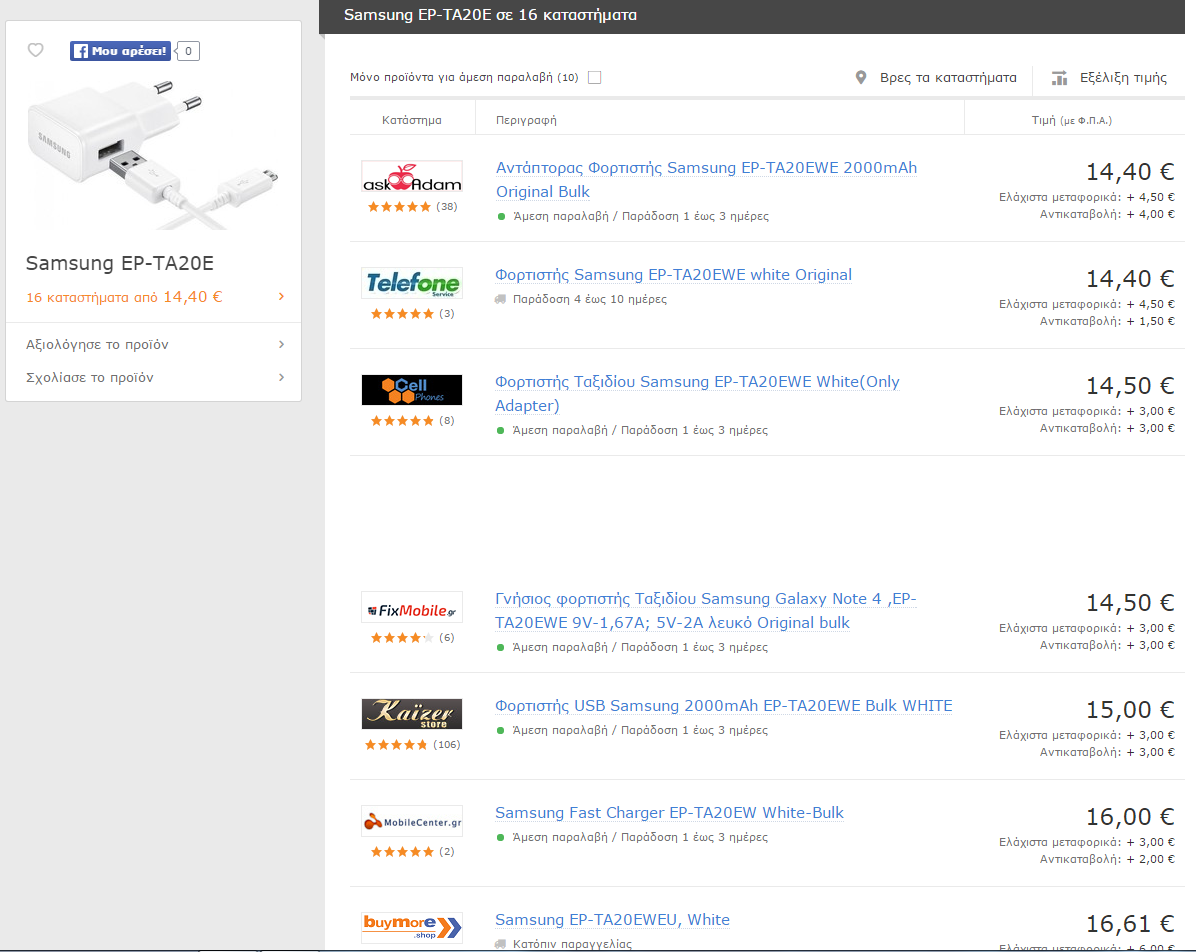The width and height of the screenshot is (1196, 952).
Task: Click FixMobile.gr store logo
Action: (x=412, y=608)
